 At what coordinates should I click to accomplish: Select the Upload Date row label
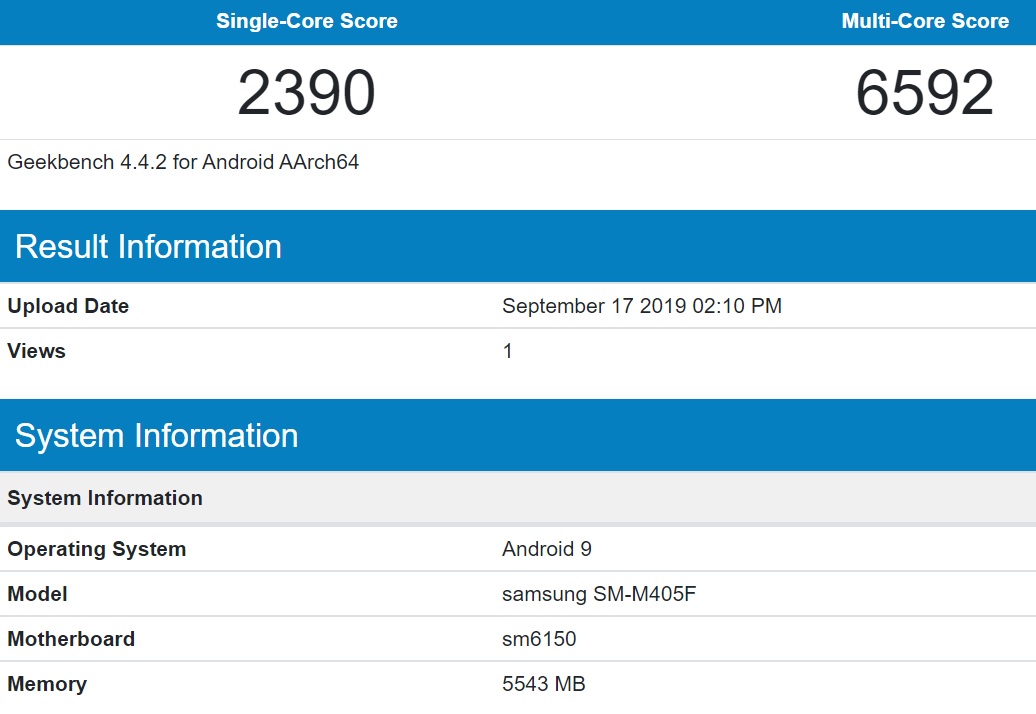click(x=68, y=306)
